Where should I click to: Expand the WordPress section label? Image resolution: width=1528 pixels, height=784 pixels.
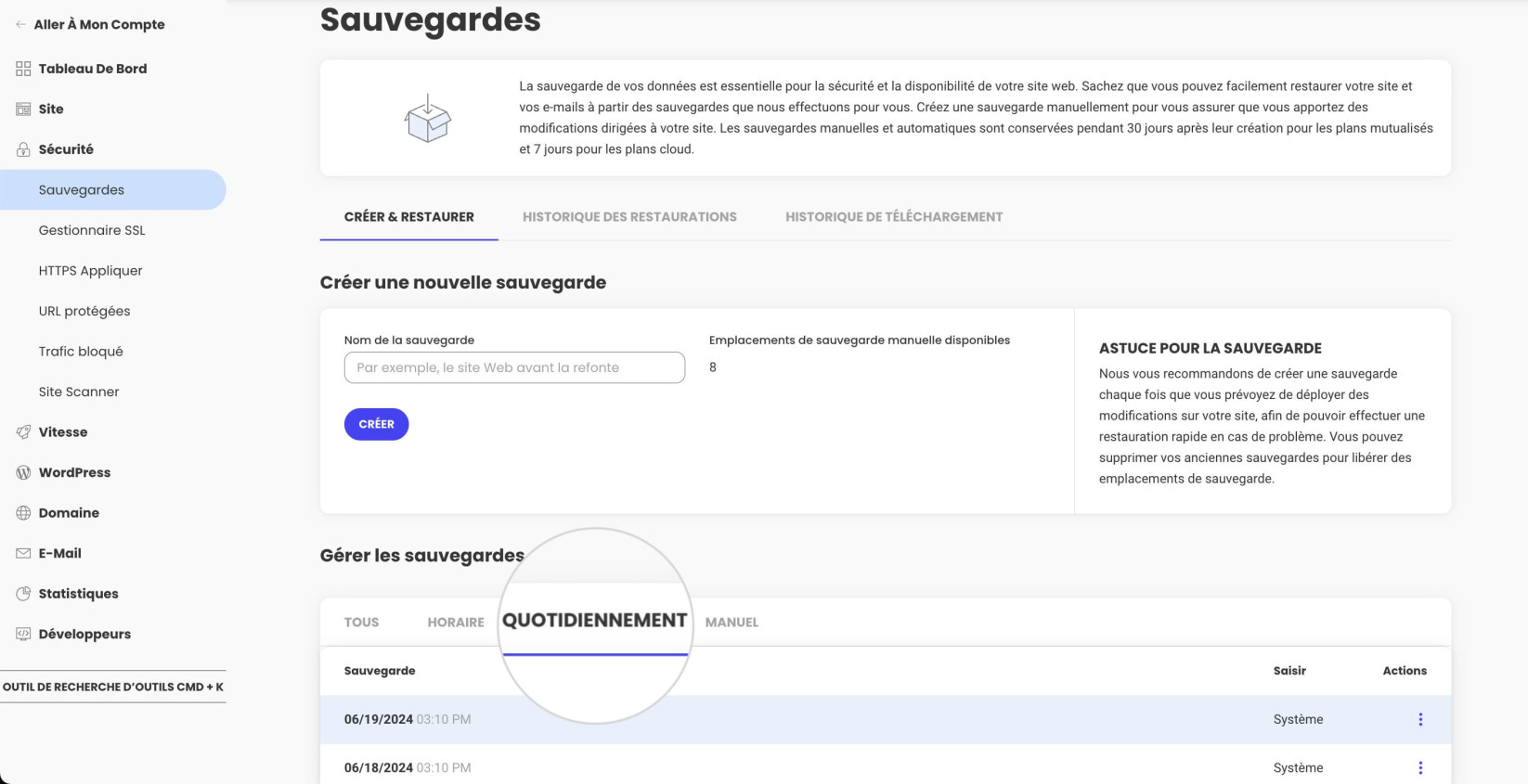tap(74, 472)
